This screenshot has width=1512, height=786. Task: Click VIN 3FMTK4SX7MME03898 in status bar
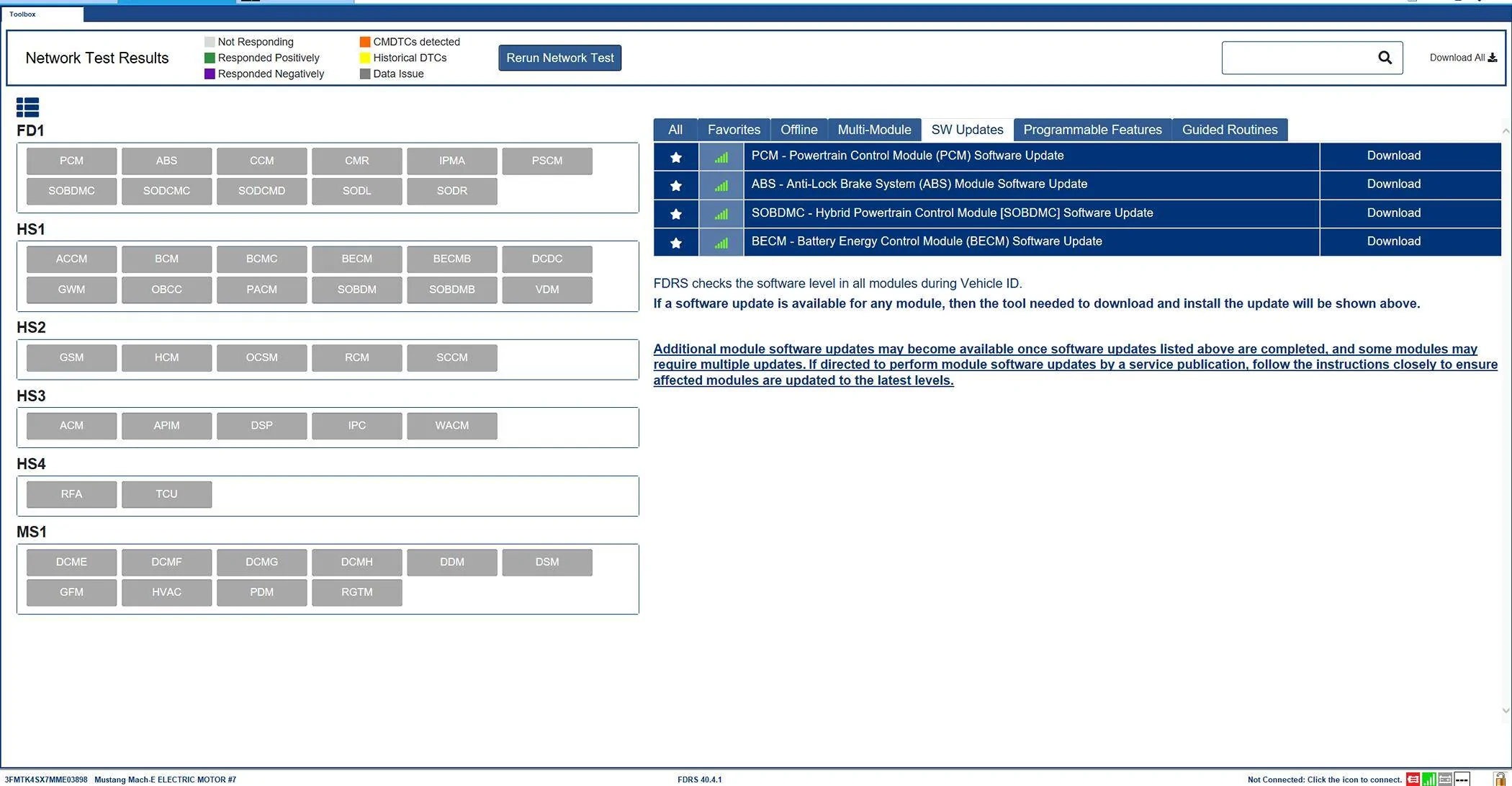tap(46, 780)
